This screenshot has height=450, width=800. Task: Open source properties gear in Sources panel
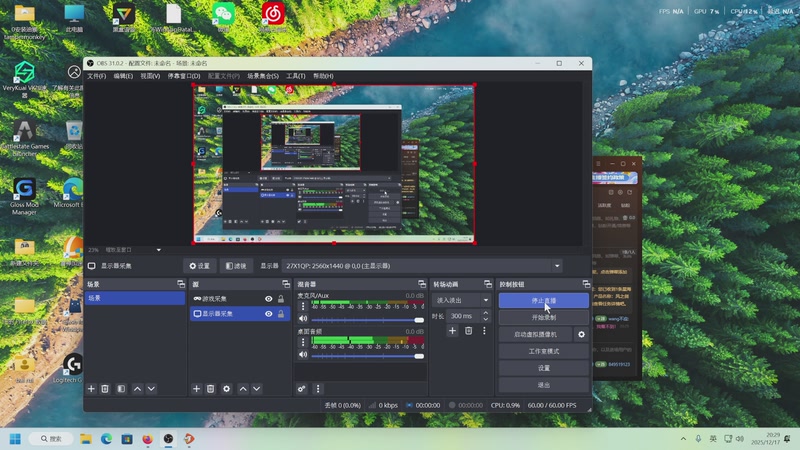click(x=227, y=389)
